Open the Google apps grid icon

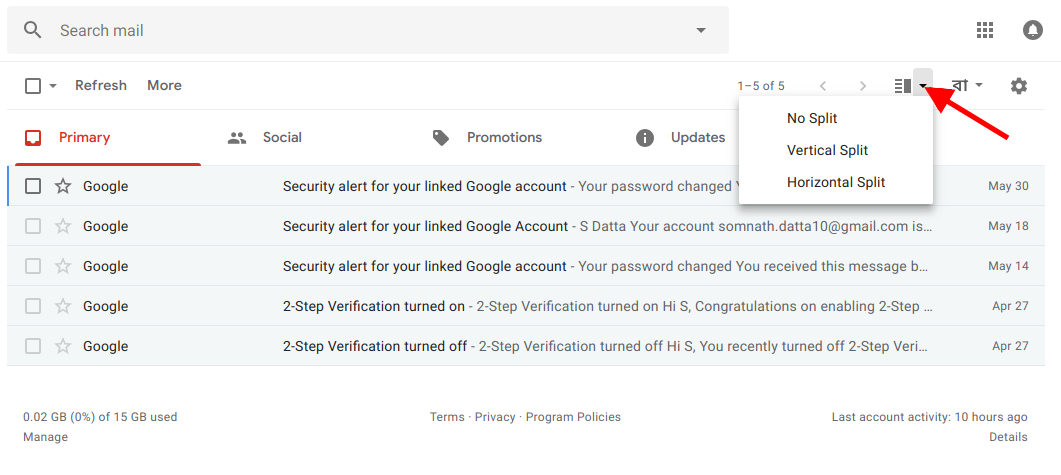(x=985, y=30)
